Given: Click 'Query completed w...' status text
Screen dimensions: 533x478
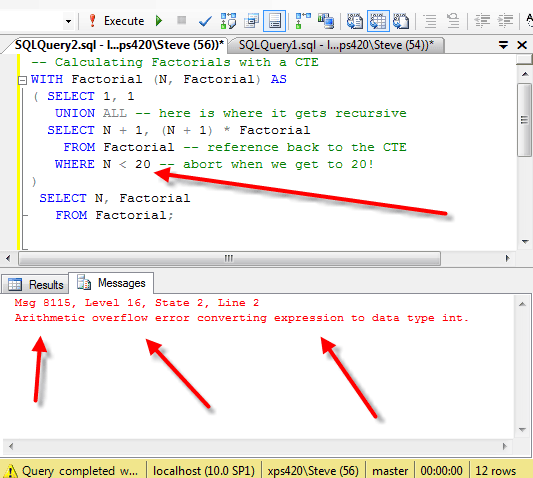Looking at the screenshot, I should tap(80, 471).
